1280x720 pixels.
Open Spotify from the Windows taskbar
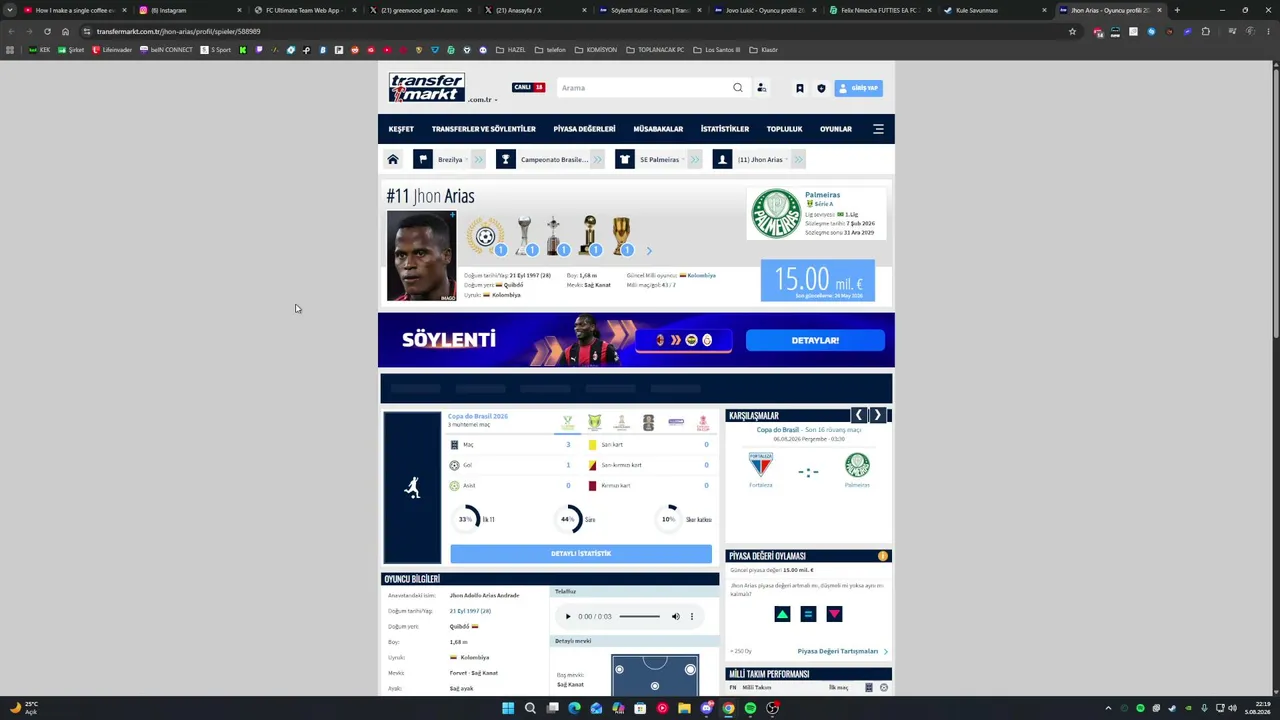[x=750, y=708]
